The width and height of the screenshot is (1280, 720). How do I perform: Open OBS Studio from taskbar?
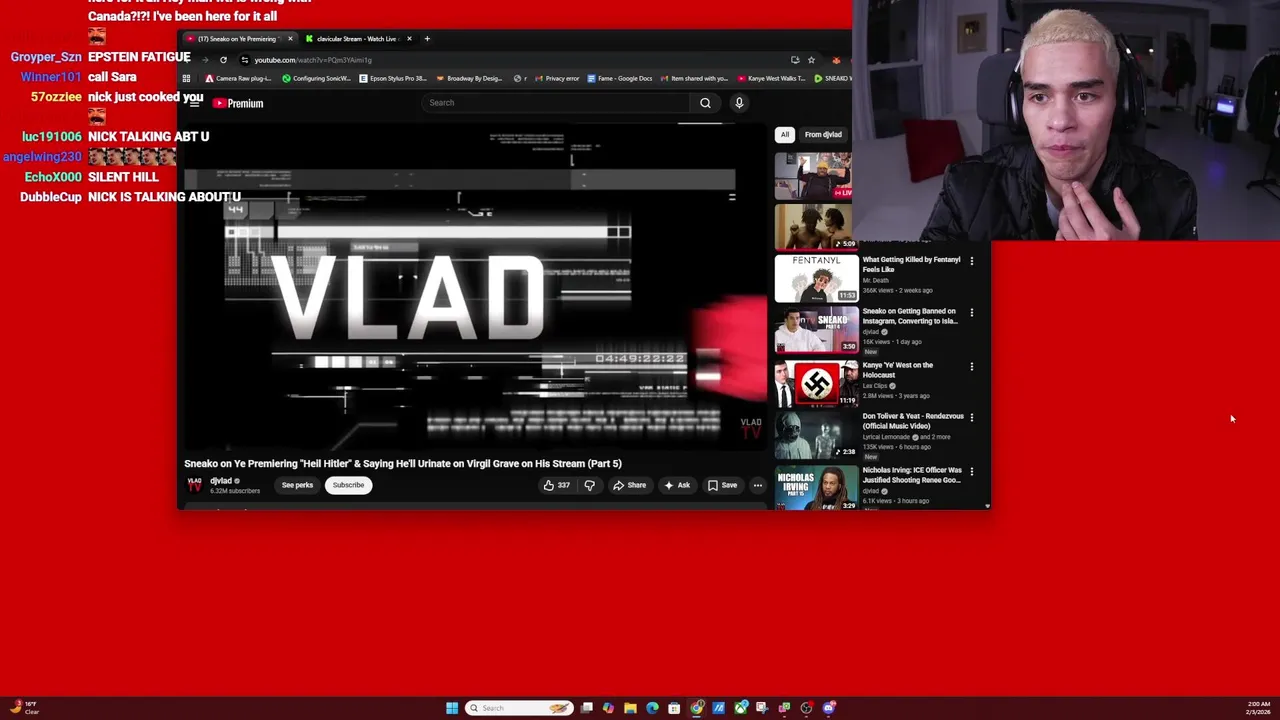(806, 708)
